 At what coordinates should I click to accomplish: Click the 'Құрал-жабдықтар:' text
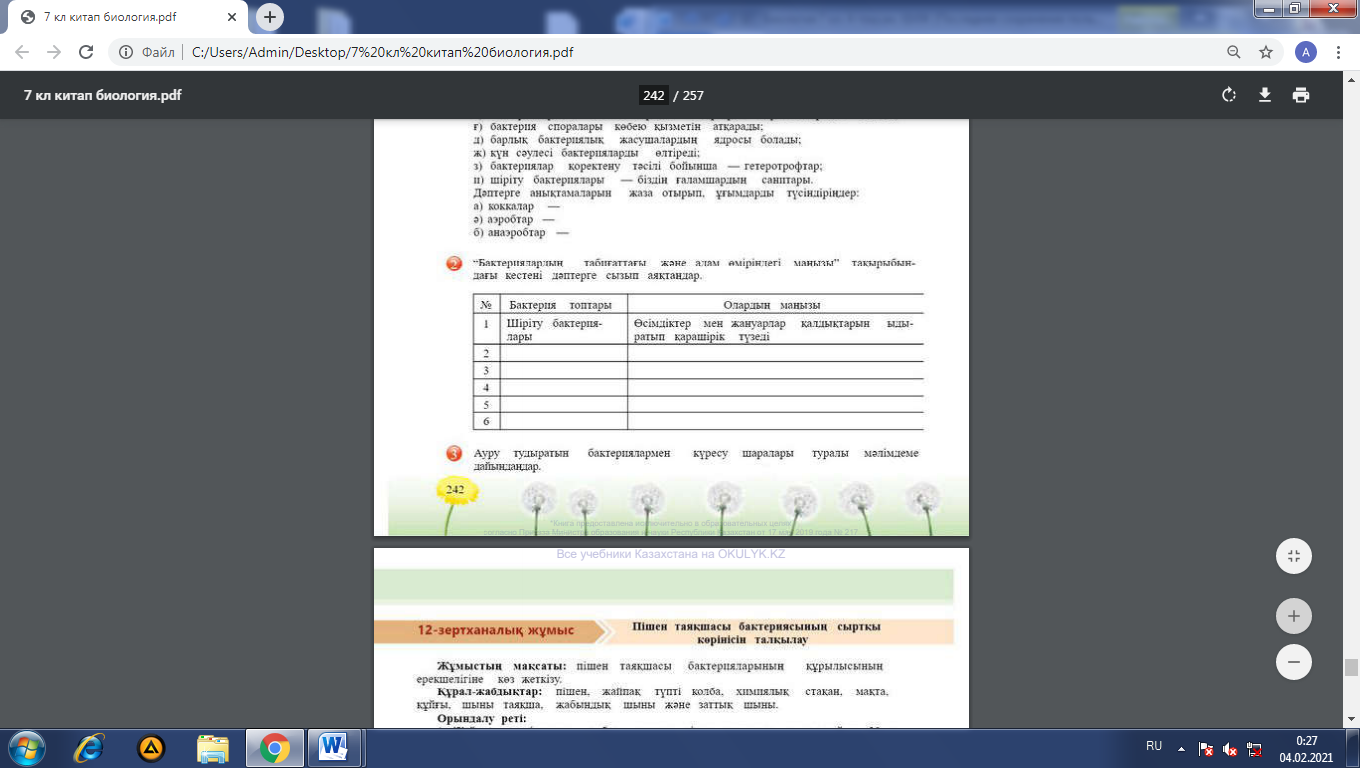coord(489,692)
